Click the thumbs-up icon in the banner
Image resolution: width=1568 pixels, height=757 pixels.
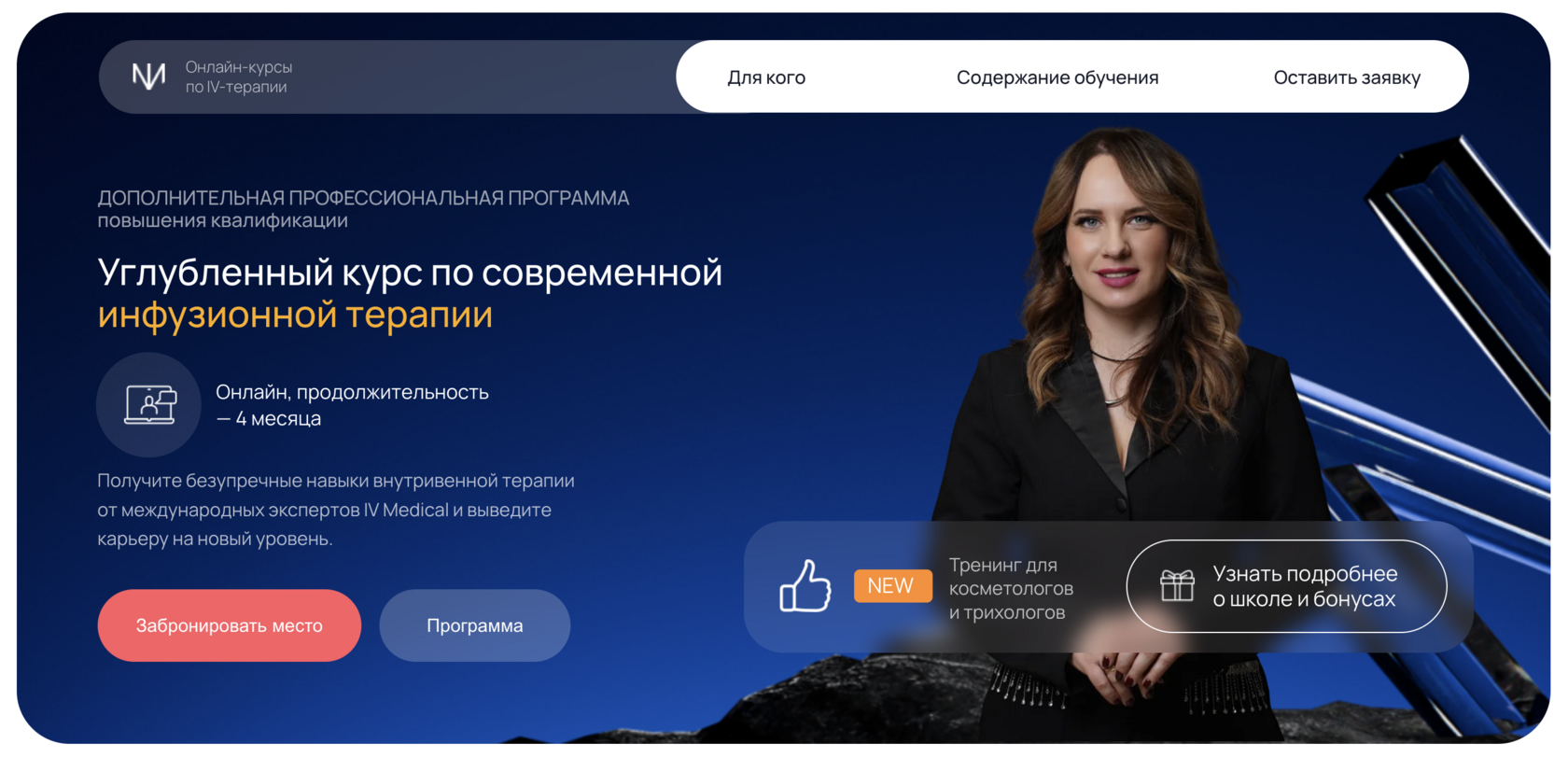[805, 586]
